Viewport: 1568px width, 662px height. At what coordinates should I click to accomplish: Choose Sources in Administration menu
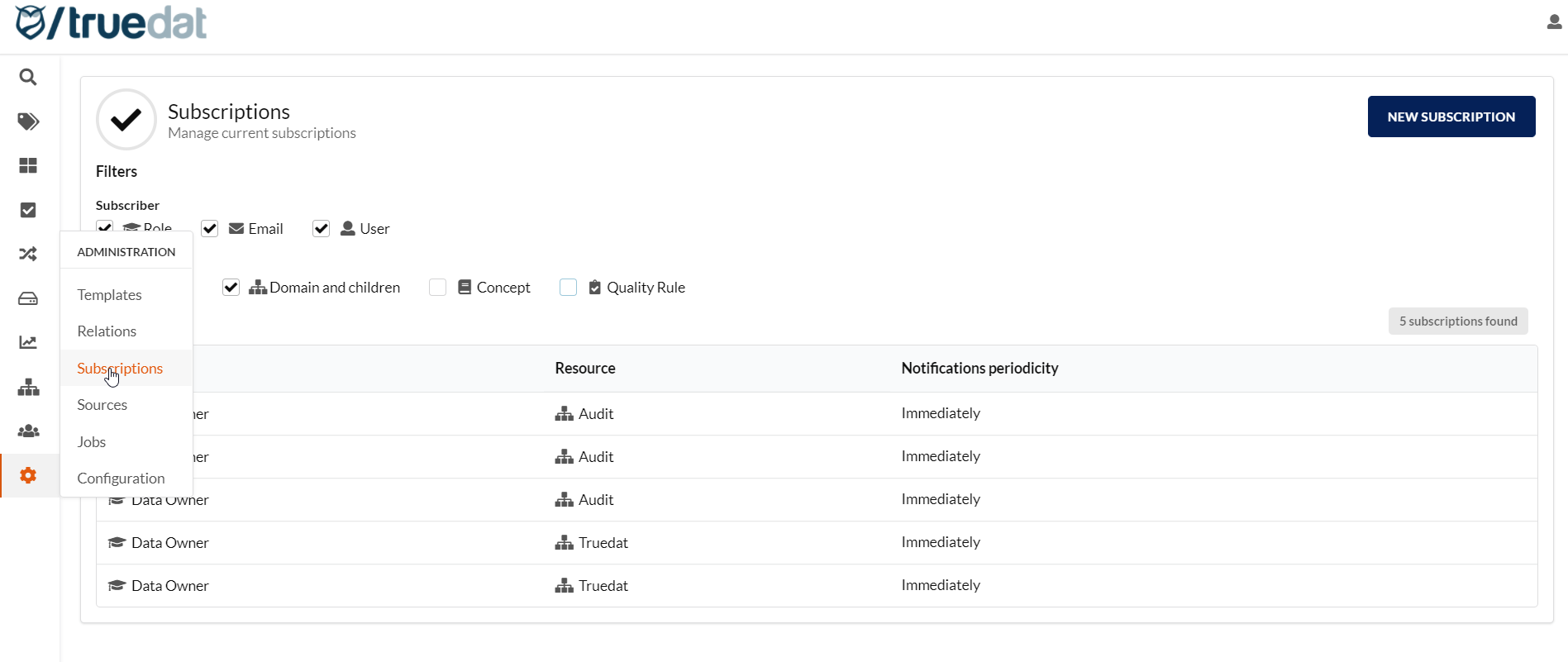point(102,405)
